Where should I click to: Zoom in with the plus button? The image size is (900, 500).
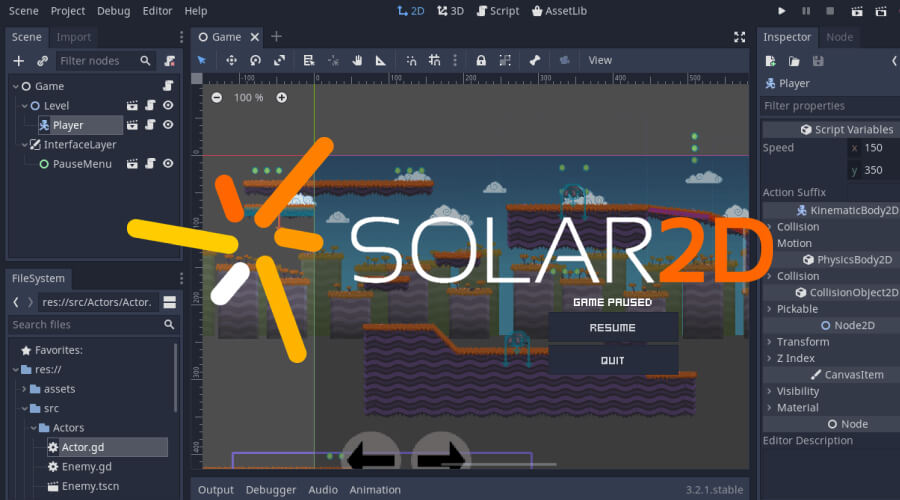(x=281, y=98)
